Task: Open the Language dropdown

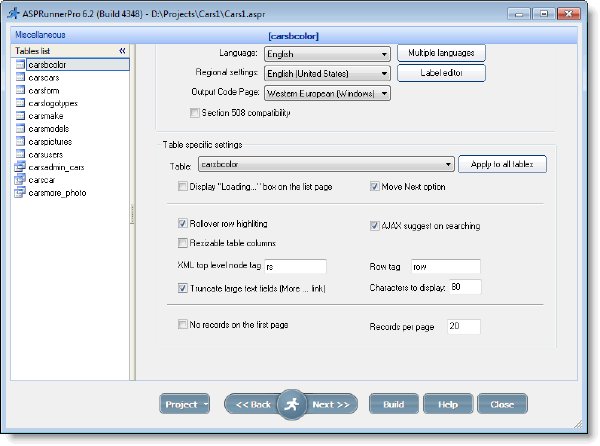Action: pyautogui.click(x=327, y=54)
